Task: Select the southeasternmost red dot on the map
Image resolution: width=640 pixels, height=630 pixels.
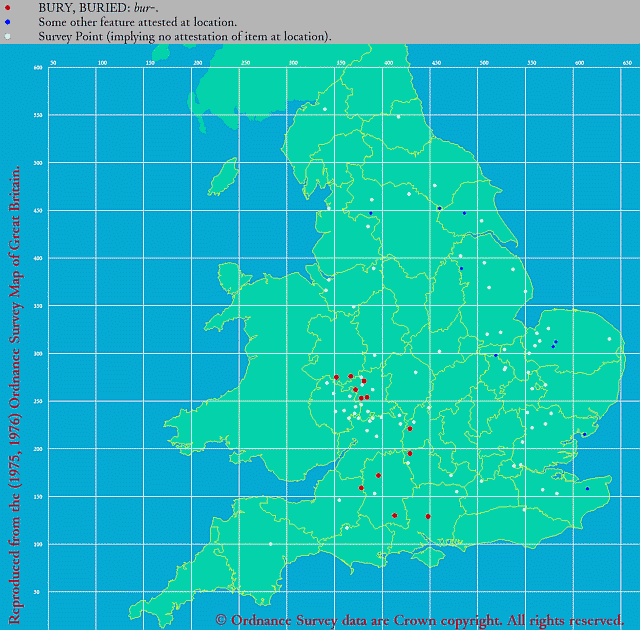Action: point(428,516)
